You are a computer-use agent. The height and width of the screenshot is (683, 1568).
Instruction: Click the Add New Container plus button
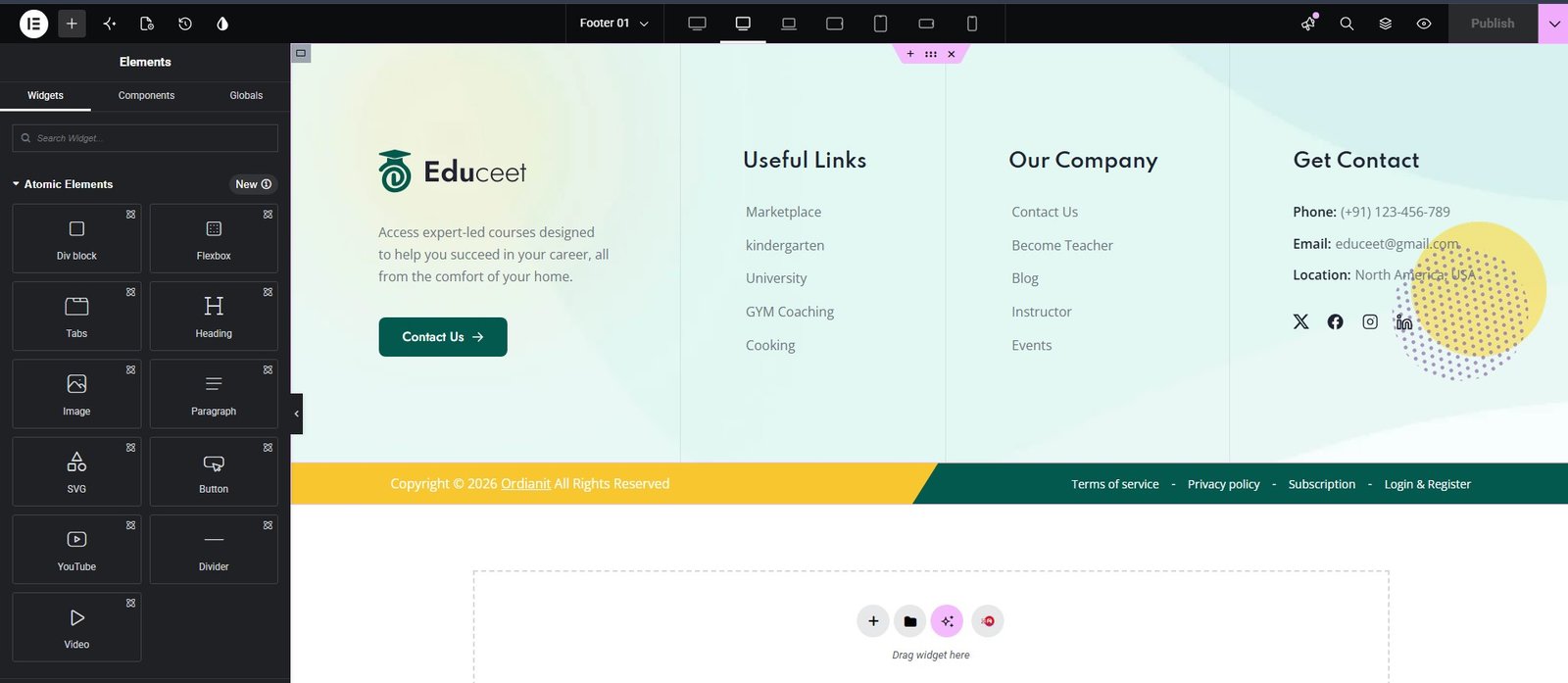pos(873,621)
